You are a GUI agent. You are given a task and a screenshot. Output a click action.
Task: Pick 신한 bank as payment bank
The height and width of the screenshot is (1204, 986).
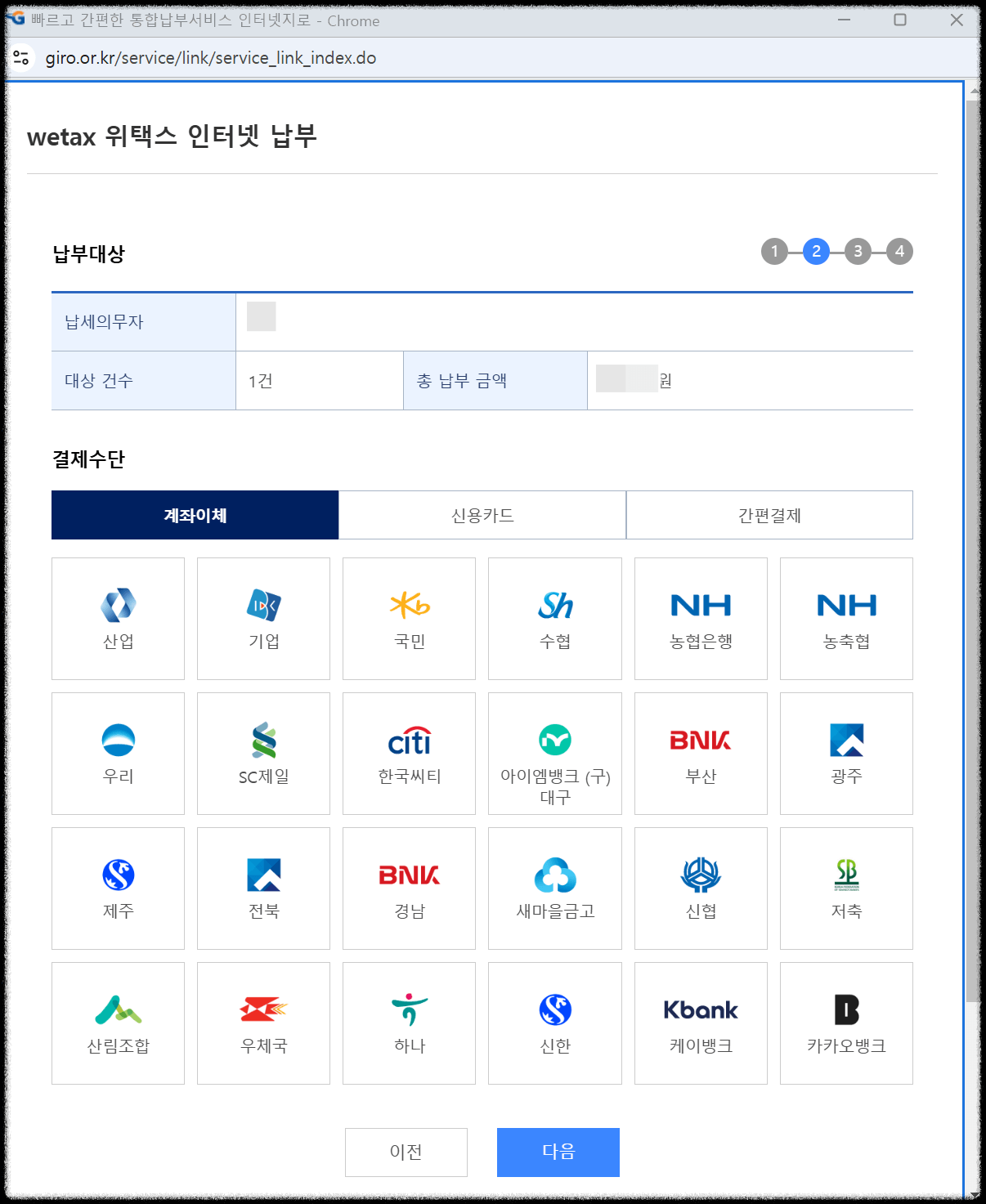click(554, 1023)
